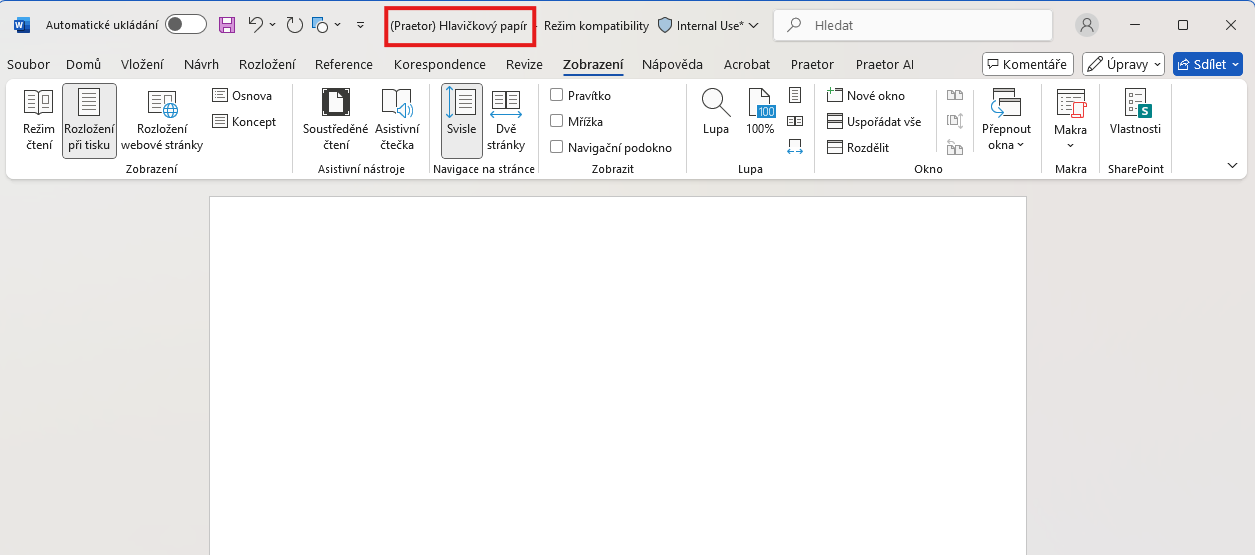Open the Makra dropdown menu
This screenshot has height=555, width=1255.
[1070, 120]
